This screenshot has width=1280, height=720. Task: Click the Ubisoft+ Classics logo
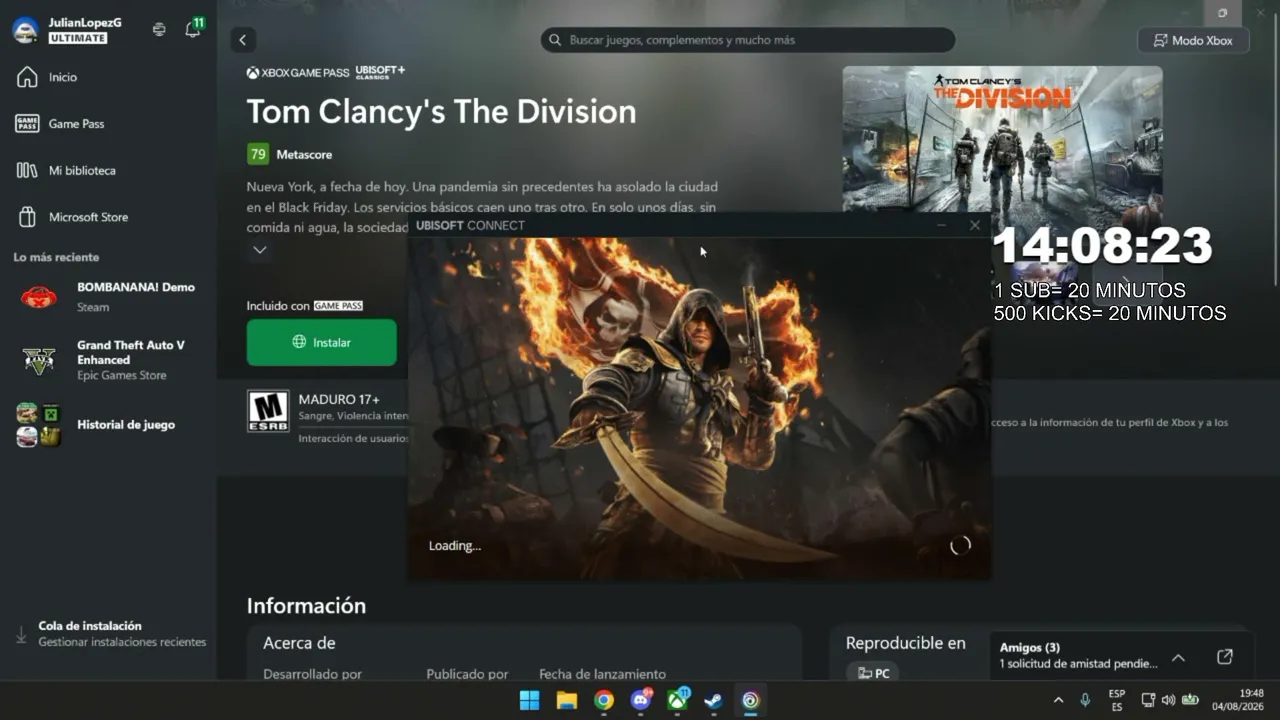click(380, 72)
